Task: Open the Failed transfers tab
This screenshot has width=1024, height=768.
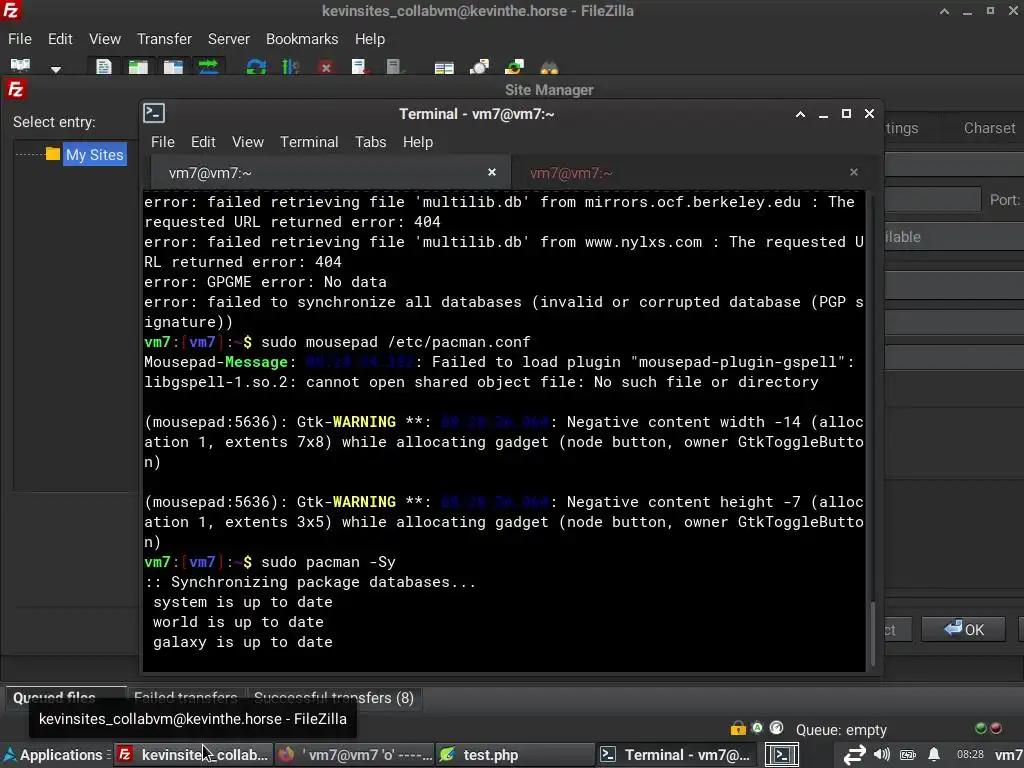Action: [185, 697]
